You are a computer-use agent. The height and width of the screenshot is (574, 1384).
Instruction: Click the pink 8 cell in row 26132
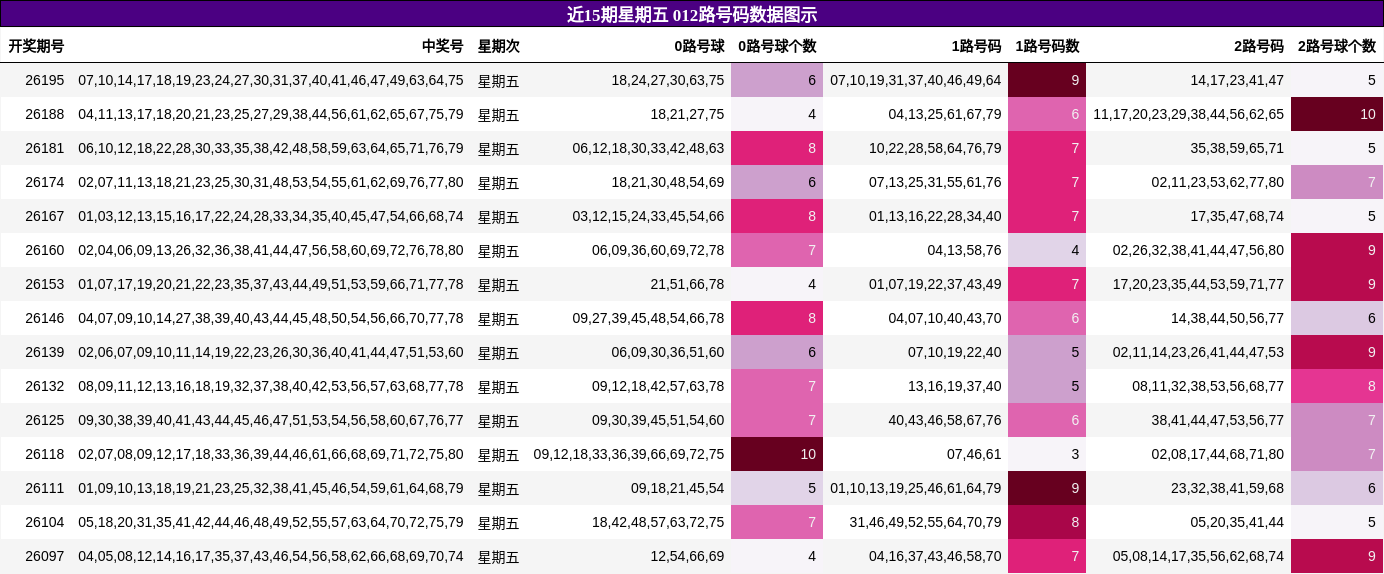coord(1337,386)
